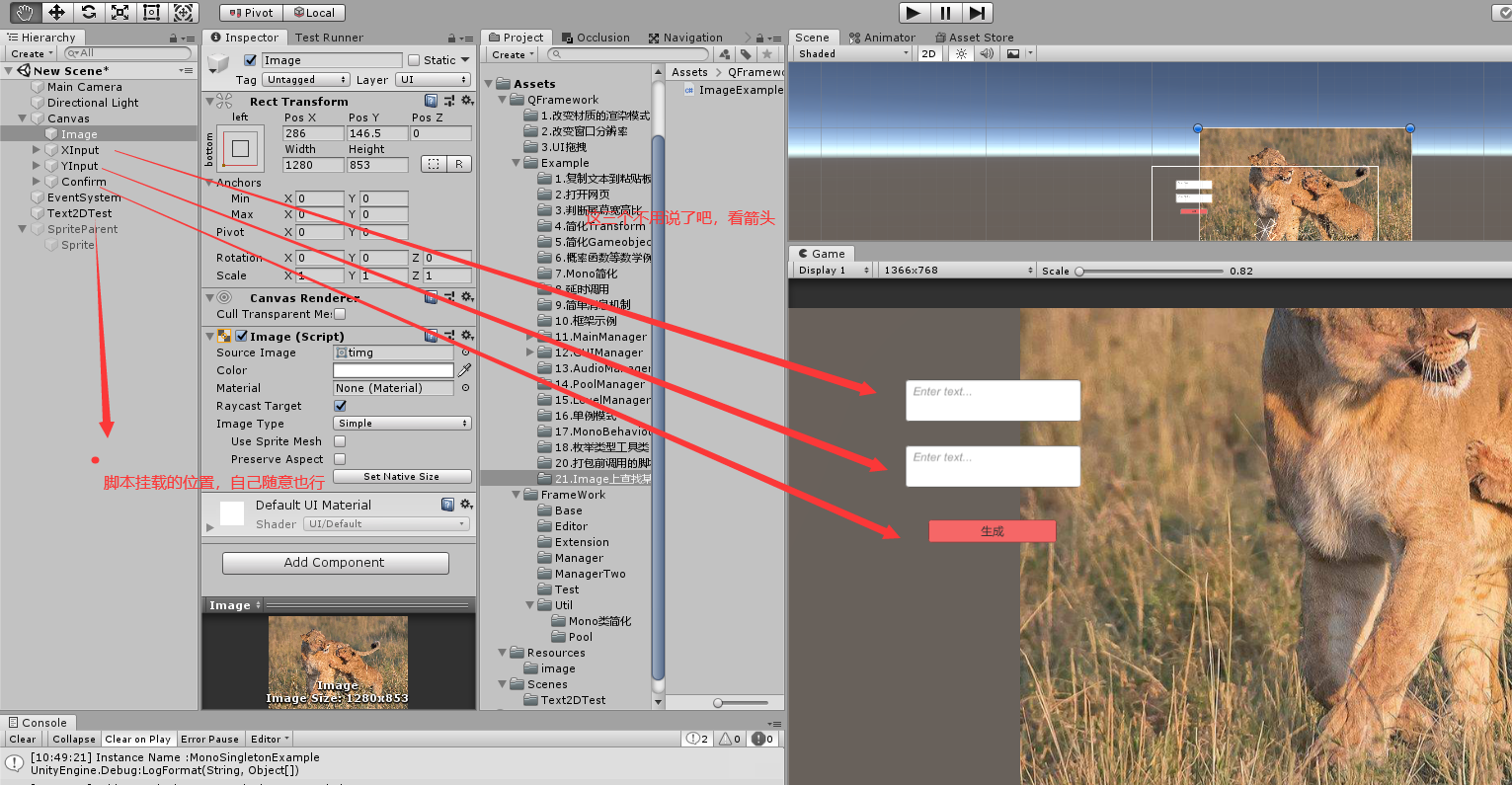Search by label icon in Project
1512x785 pixels.
(746, 54)
